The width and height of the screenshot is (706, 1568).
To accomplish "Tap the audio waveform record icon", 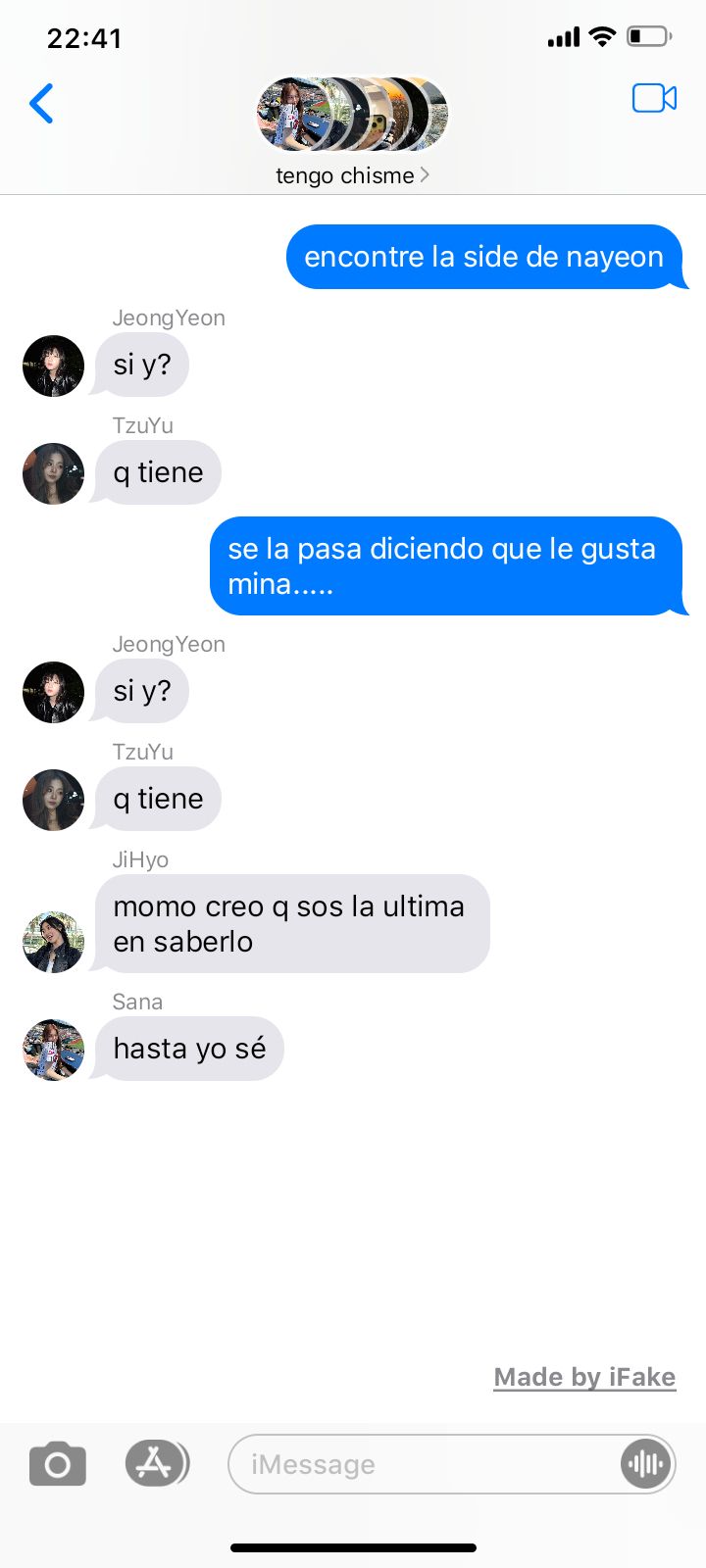I will tap(645, 1464).
